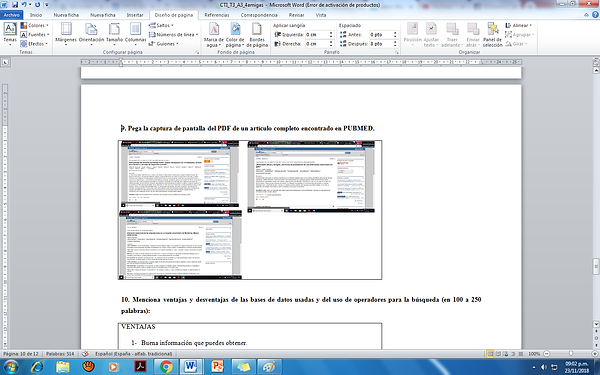Expand Guiones hyphenation dropdown
The height and width of the screenshot is (375, 600).
click(x=164, y=44)
